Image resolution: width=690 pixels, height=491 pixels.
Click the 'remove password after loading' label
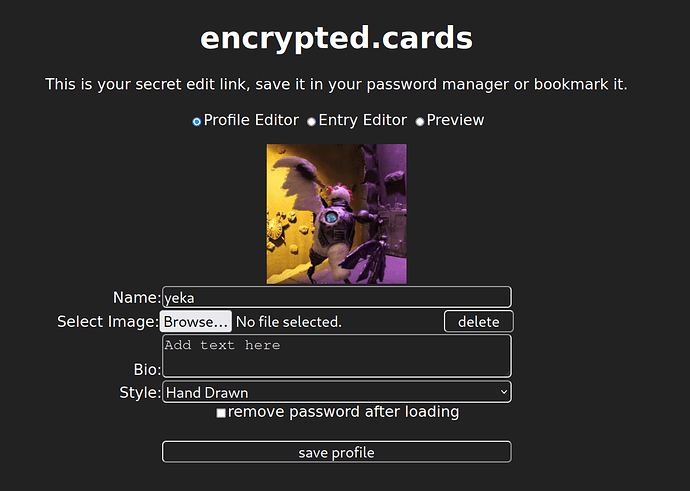tap(344, 412)
